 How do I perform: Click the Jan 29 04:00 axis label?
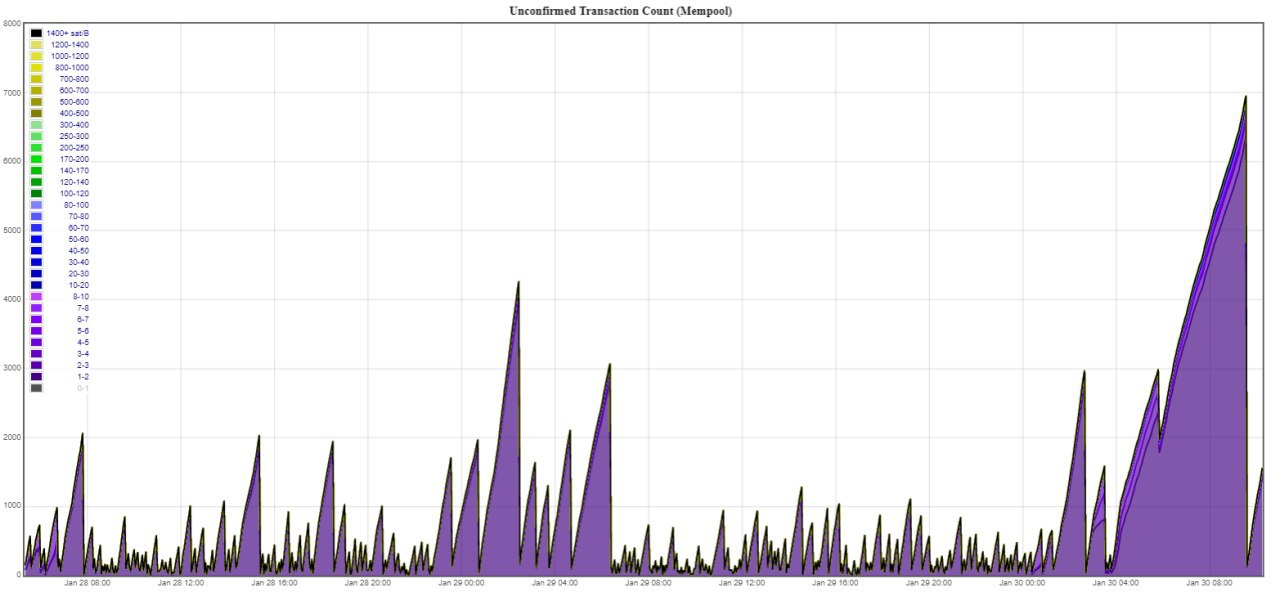click(555, 582)
